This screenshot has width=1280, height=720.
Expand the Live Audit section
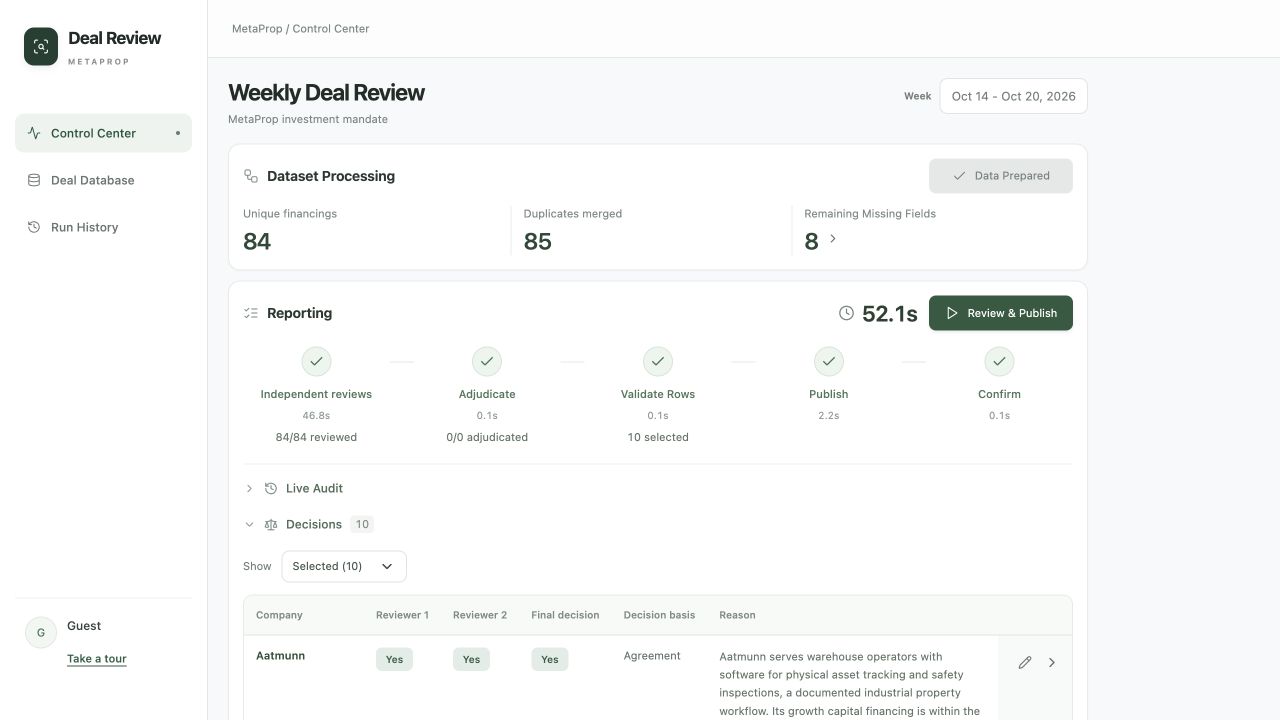point(250,488)
